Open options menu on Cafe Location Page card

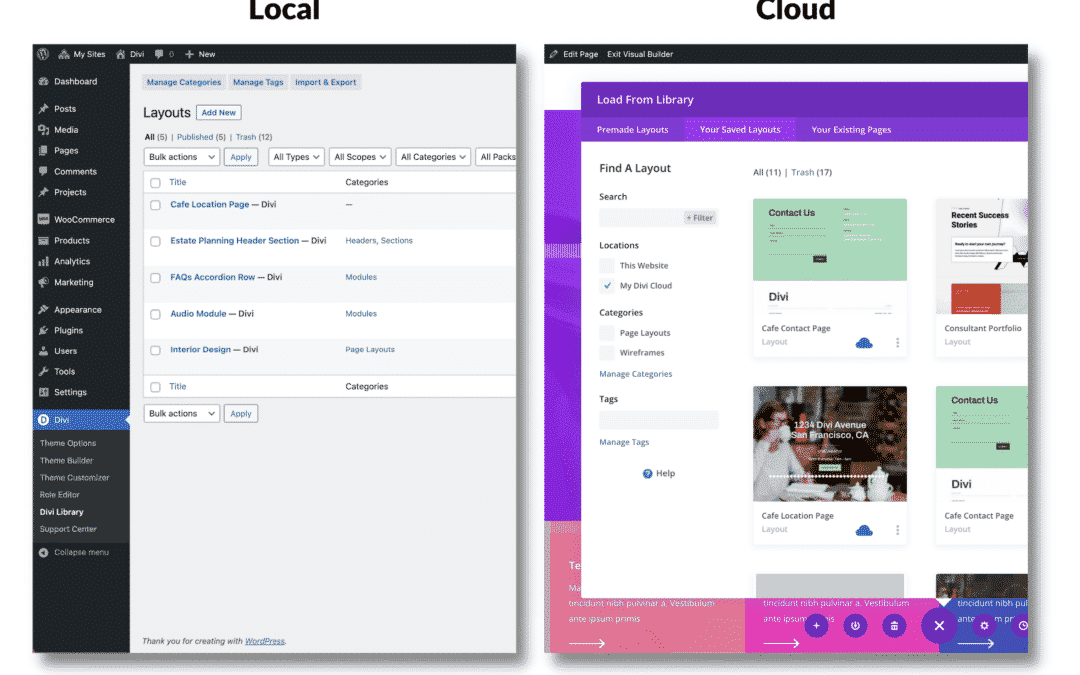[897, 530]
